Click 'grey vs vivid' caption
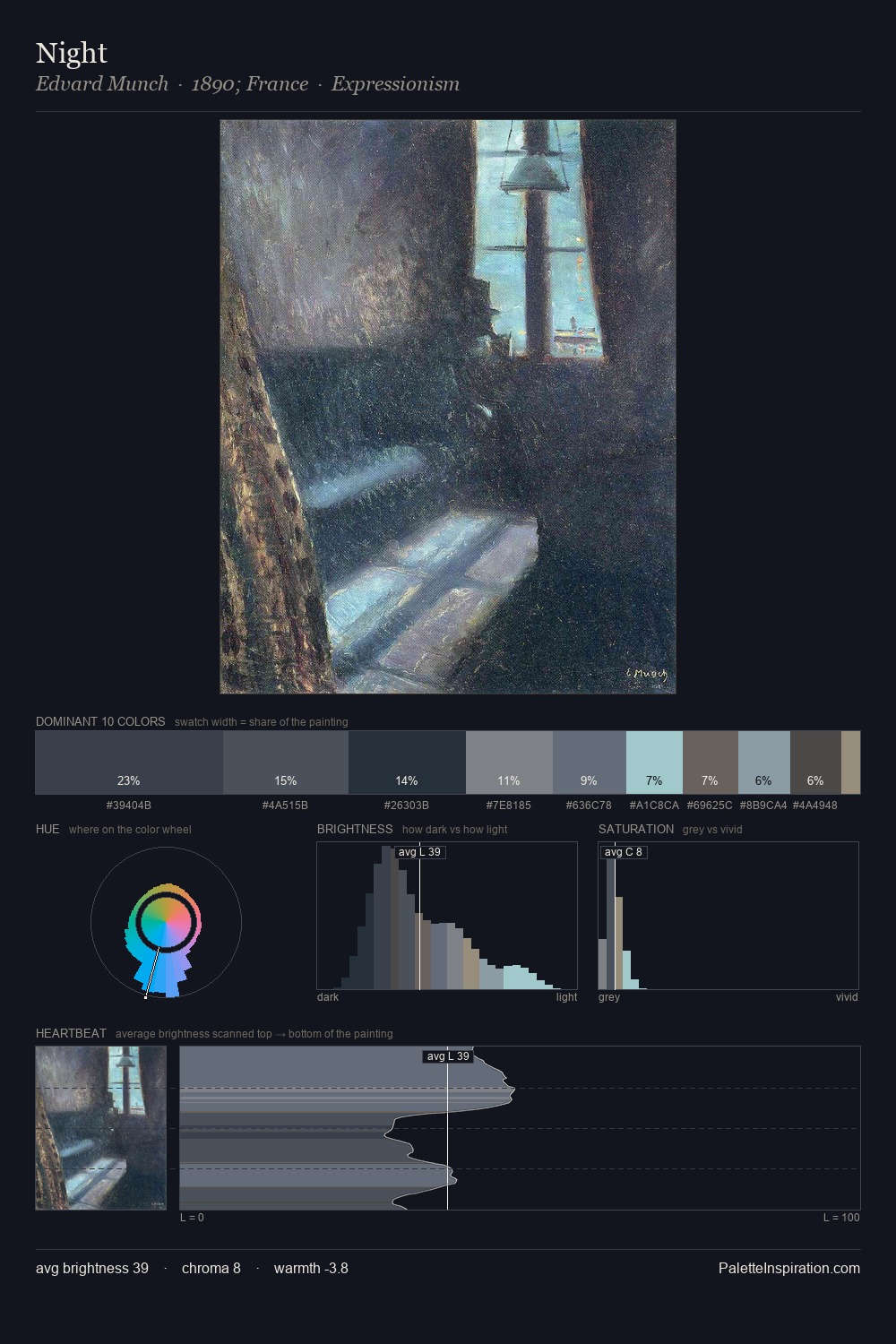Viewport: 896px width, 1344px height. click(x=712, y=830)
